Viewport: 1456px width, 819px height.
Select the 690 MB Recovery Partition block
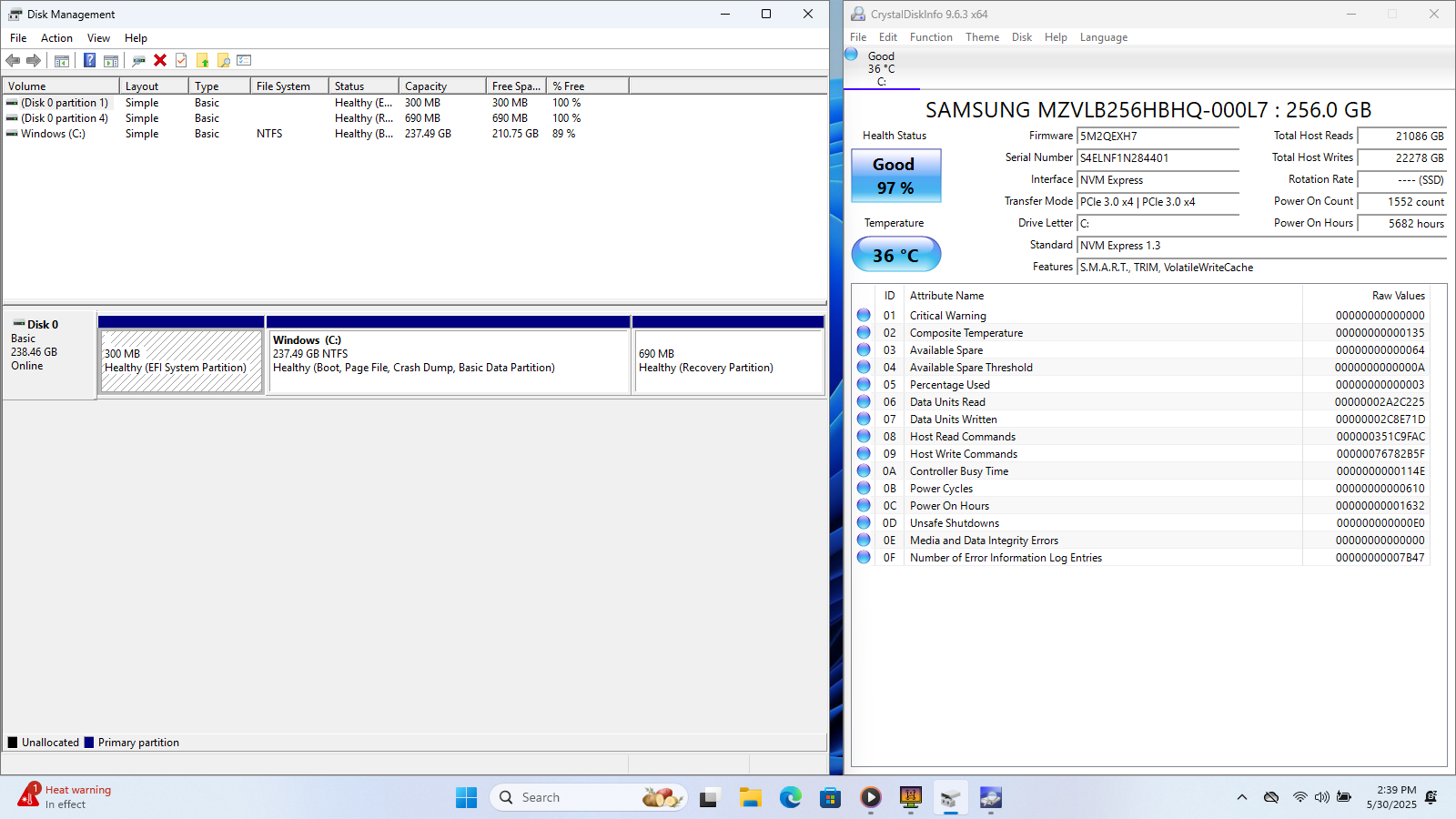coord(728,360)
